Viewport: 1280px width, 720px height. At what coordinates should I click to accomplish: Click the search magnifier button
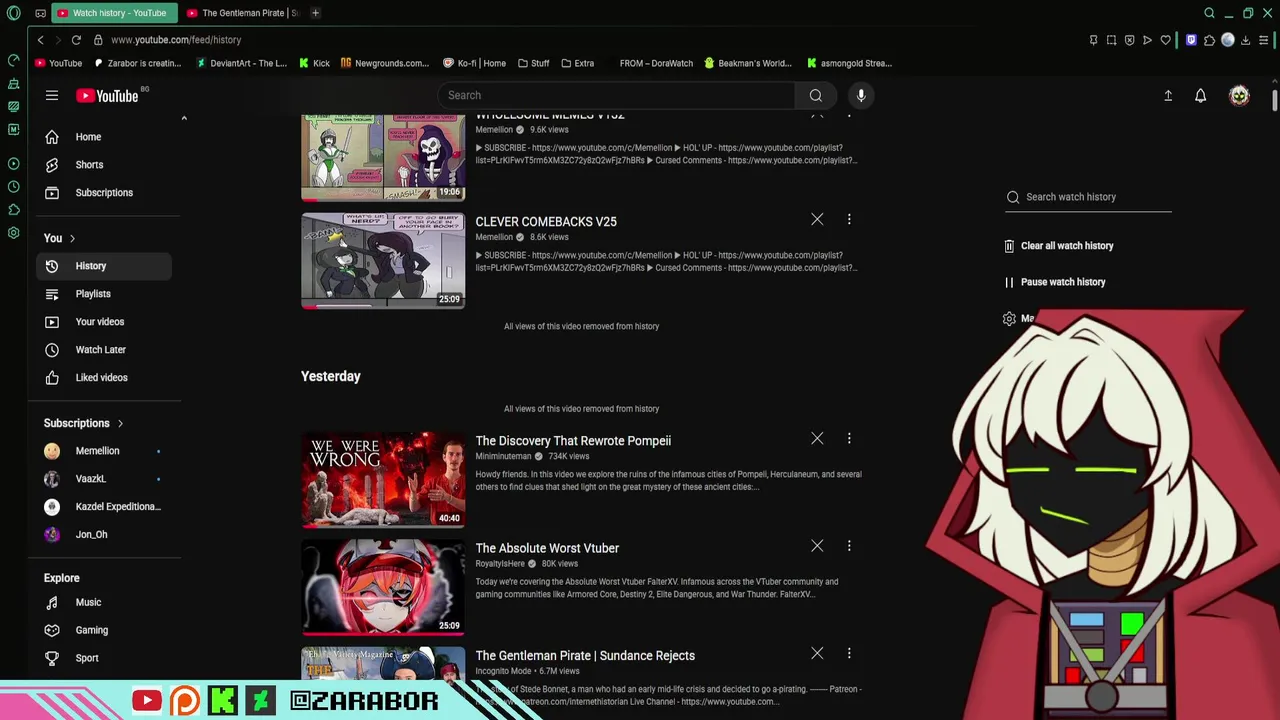coord(816,95)
